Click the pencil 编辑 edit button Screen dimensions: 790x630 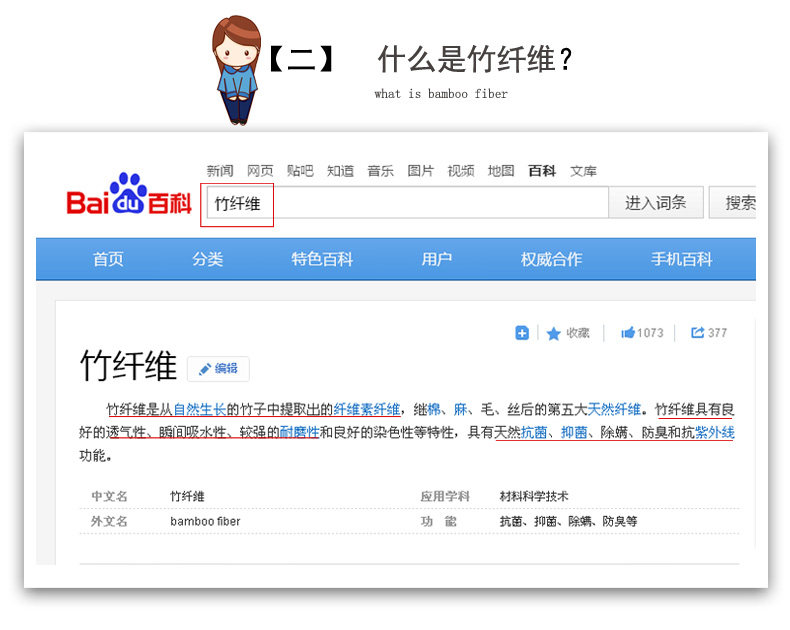pos(218,369)
